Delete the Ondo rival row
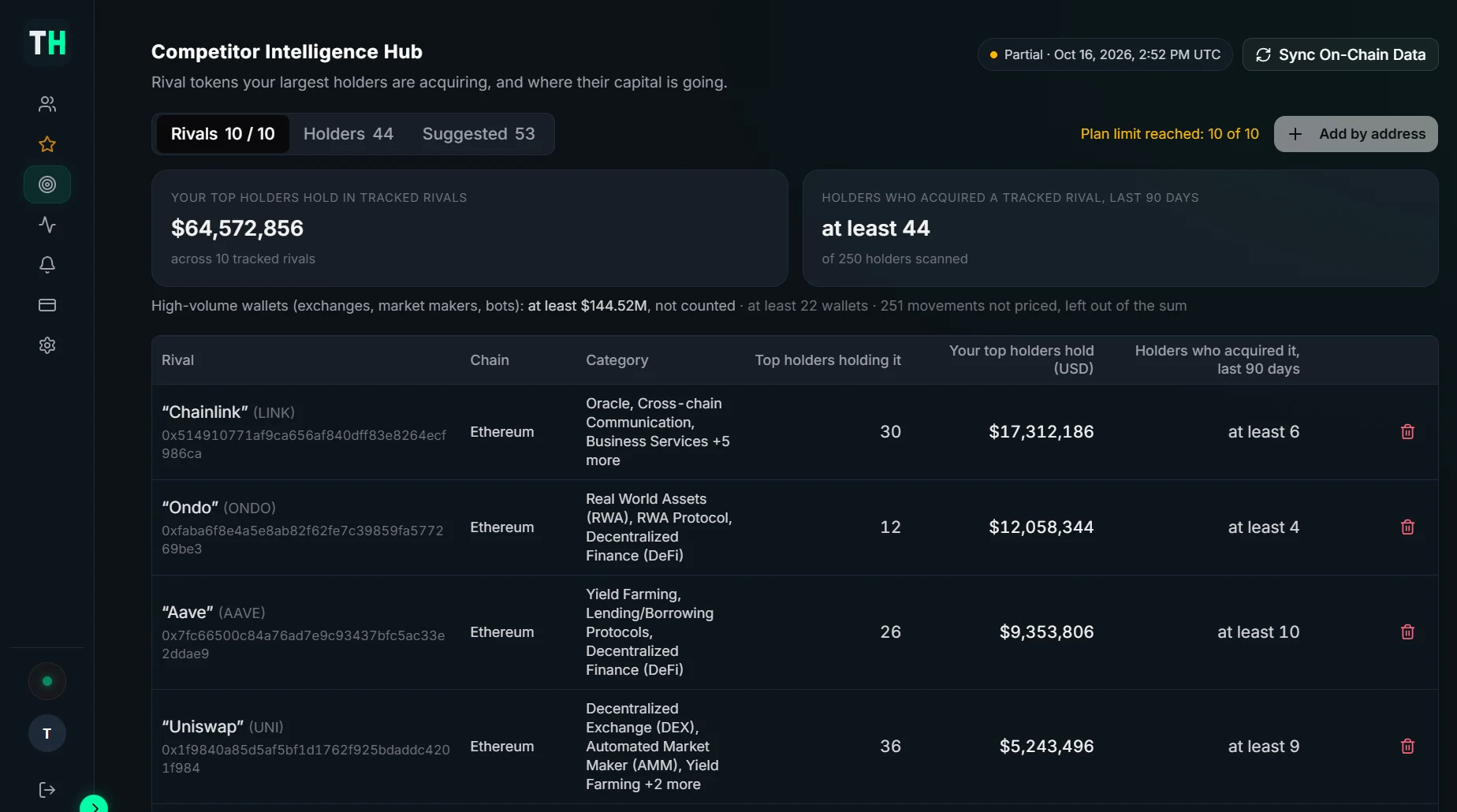 (x=1407, y=527)
